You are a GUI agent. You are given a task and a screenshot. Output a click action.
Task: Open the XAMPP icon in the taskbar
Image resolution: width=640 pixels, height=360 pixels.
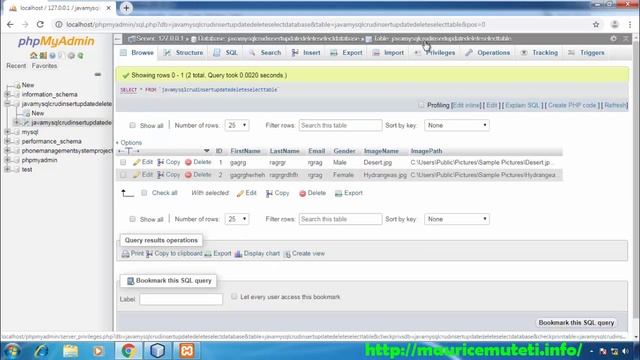click(187, 351)
